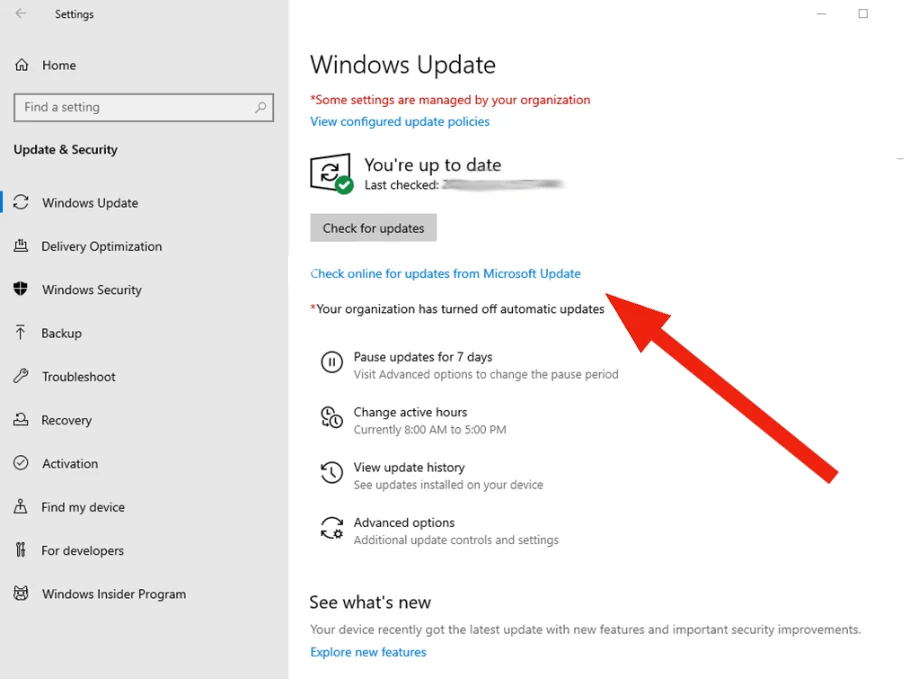
Task: Click the Windows Update sync icon
Action: [x=21, y=202]
